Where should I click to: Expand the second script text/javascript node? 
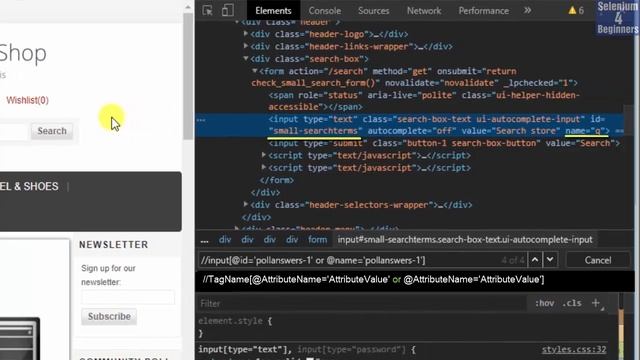click(x=264, y=167)
